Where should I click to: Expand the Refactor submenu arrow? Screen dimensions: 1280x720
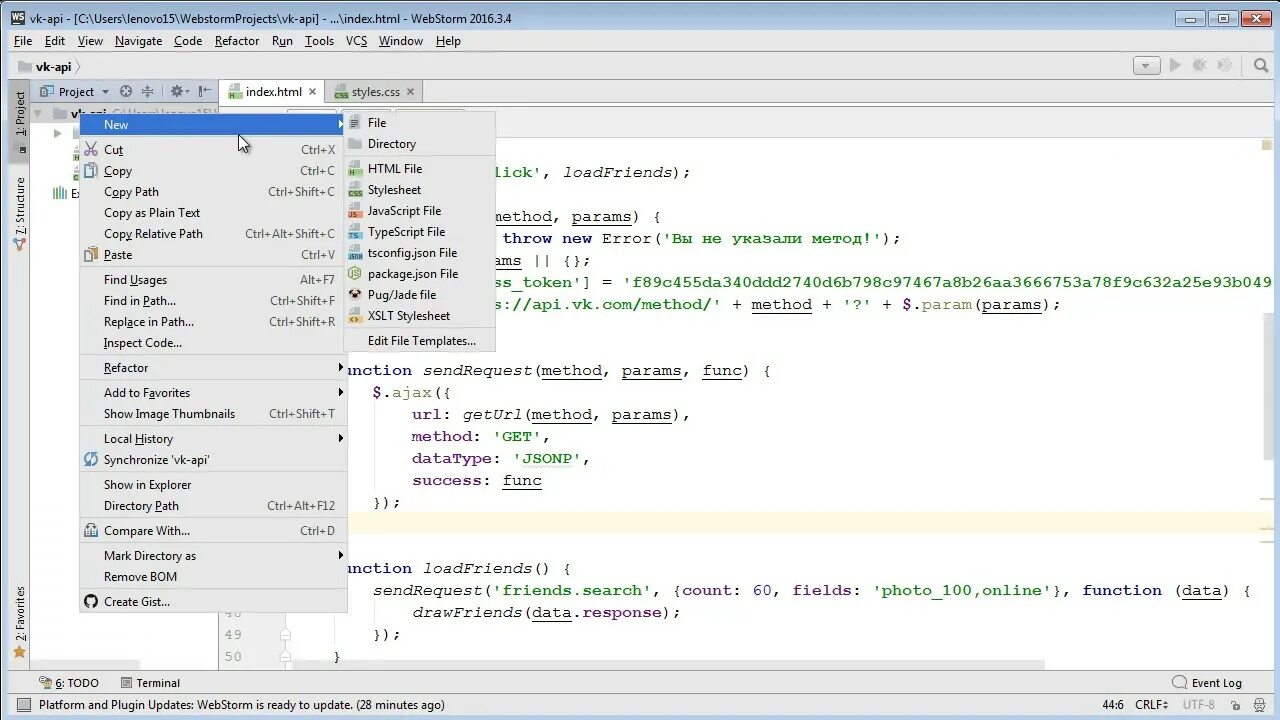340,368
